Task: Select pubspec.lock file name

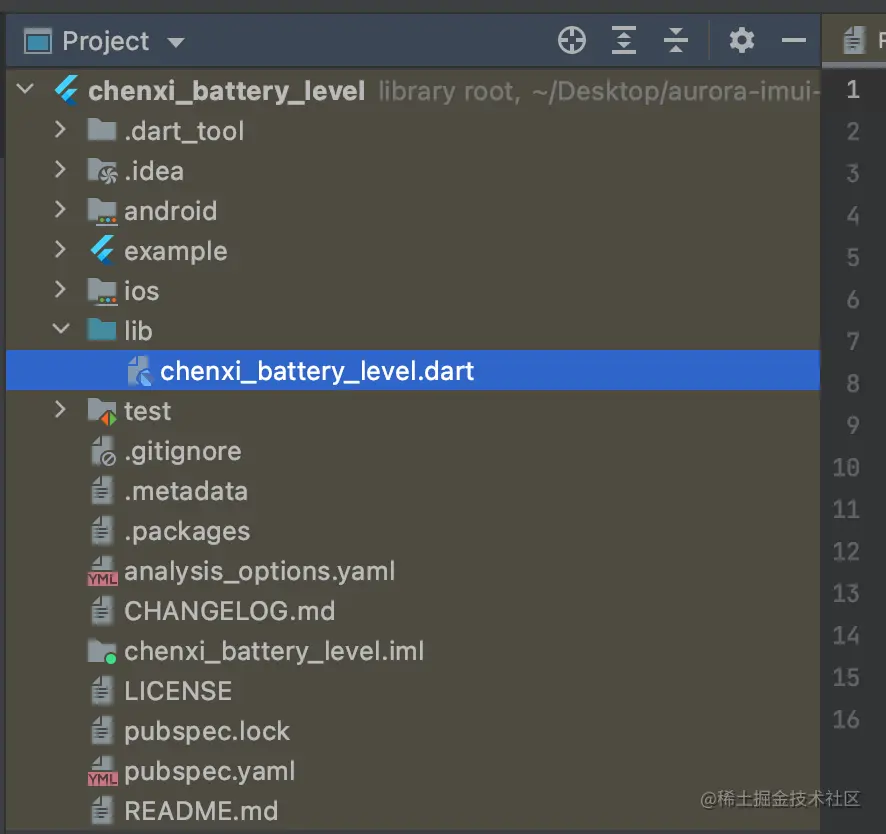Action: tap(207, 732)
